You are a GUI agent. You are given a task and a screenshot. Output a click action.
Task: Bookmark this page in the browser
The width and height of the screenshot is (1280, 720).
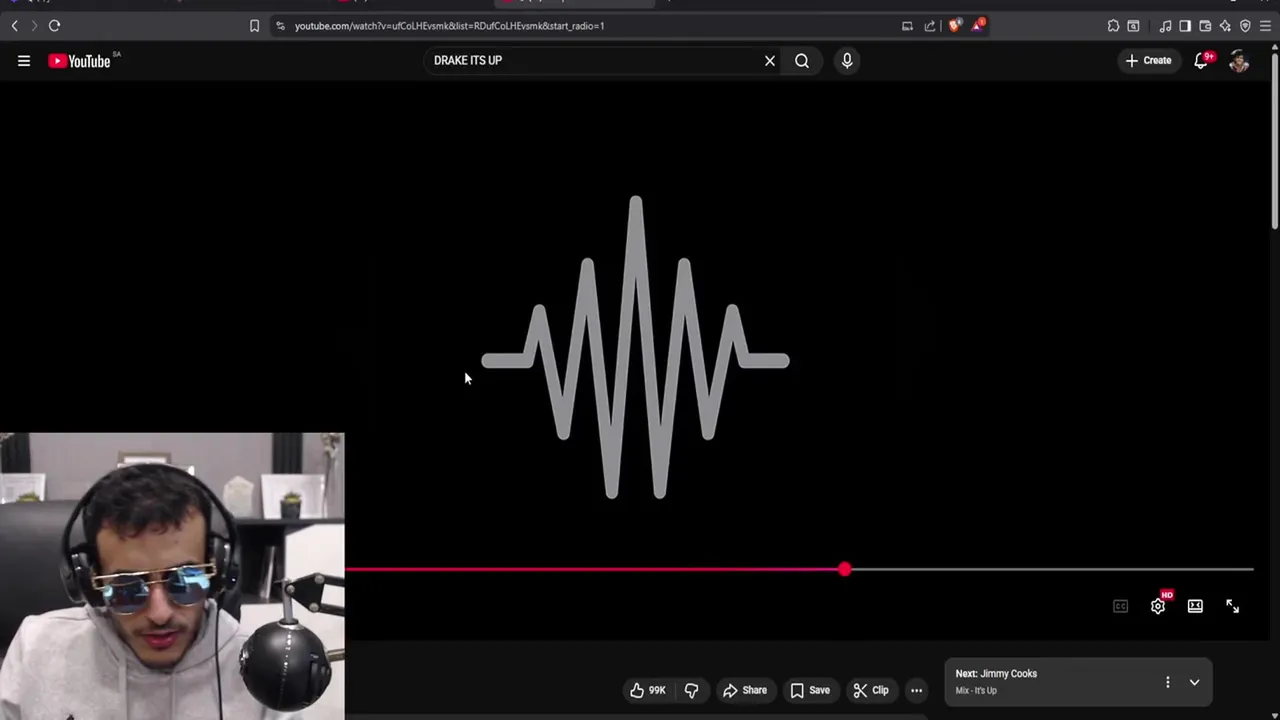click(x=254, y=26)
